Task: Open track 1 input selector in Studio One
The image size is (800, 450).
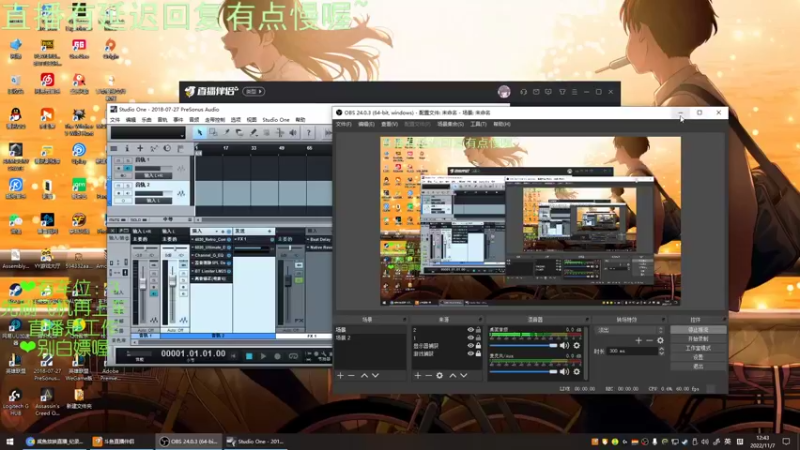Action: click(153, 175)
